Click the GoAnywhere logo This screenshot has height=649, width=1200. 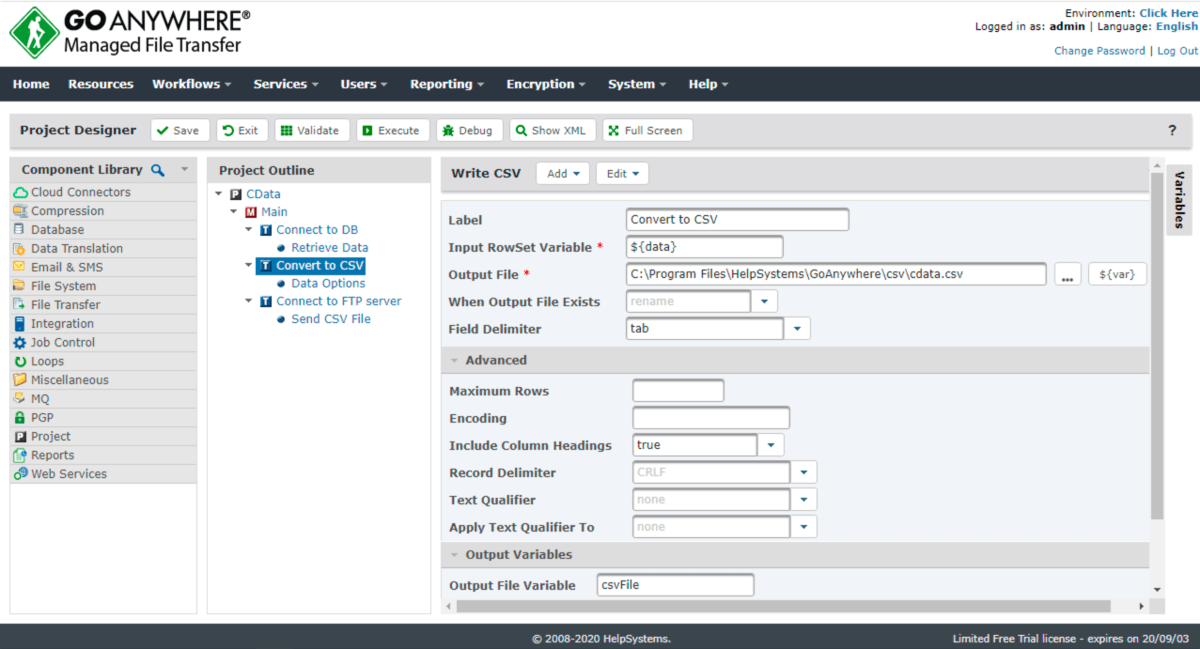(130, 32)
